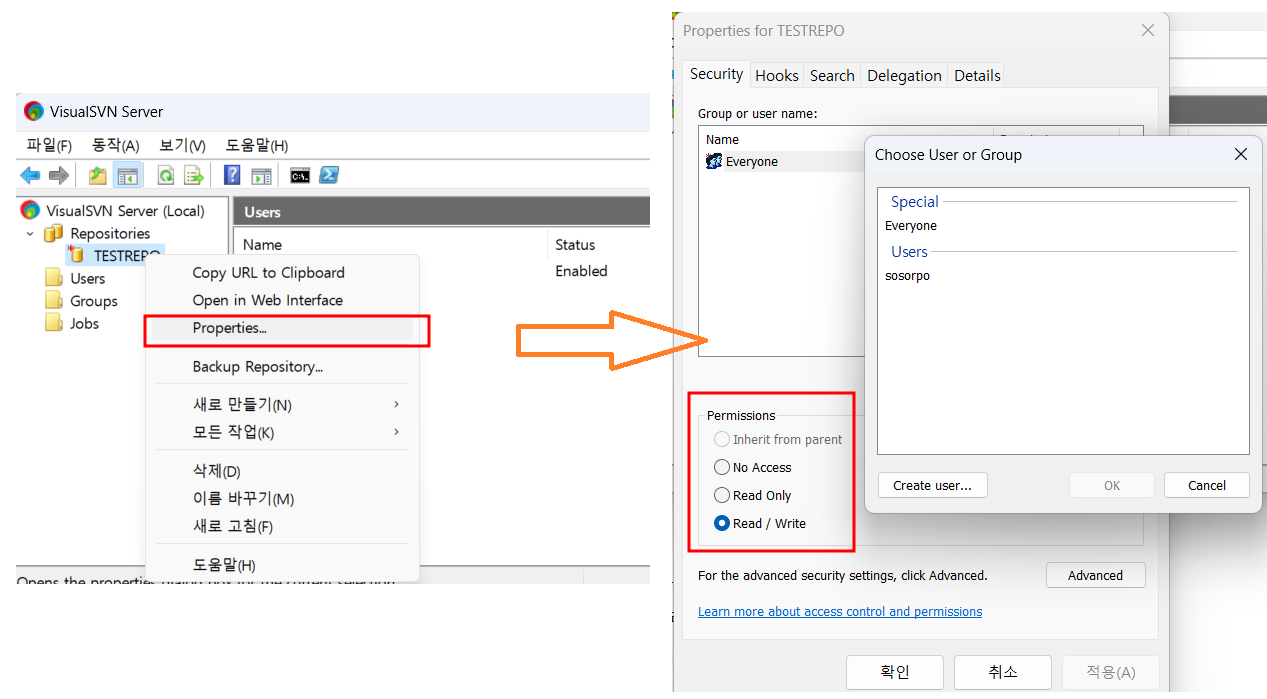Click the Jobs folder icon in tree
The height and width of the screenshot is (699, 1267).
click(54, 323)
